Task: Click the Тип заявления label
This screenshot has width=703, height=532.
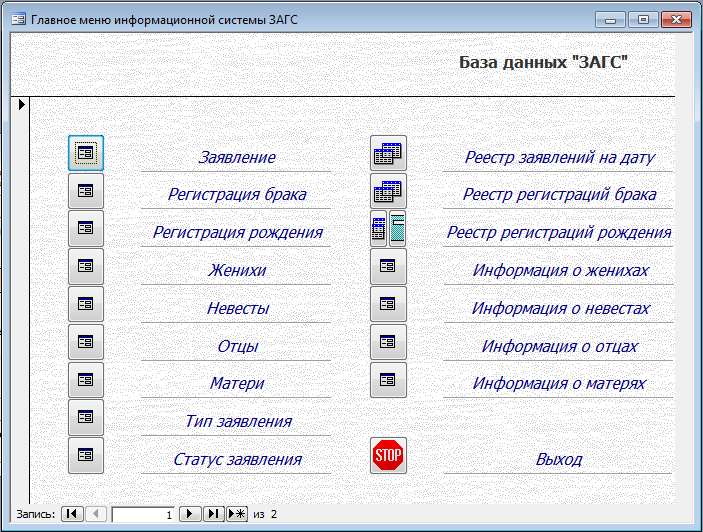Action: click(238, 421)
